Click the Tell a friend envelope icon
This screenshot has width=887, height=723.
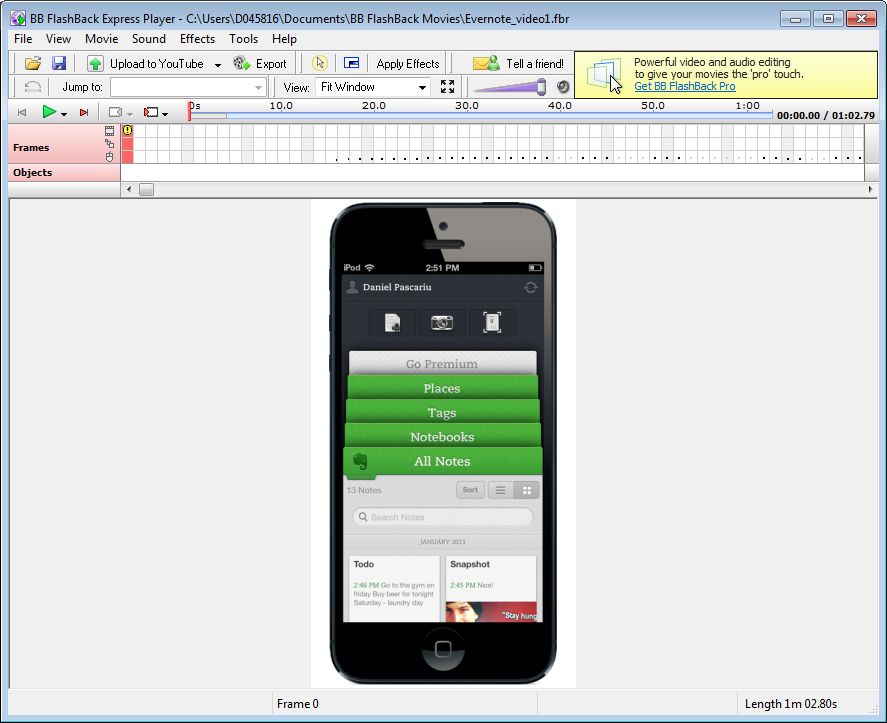coord(486,63)
